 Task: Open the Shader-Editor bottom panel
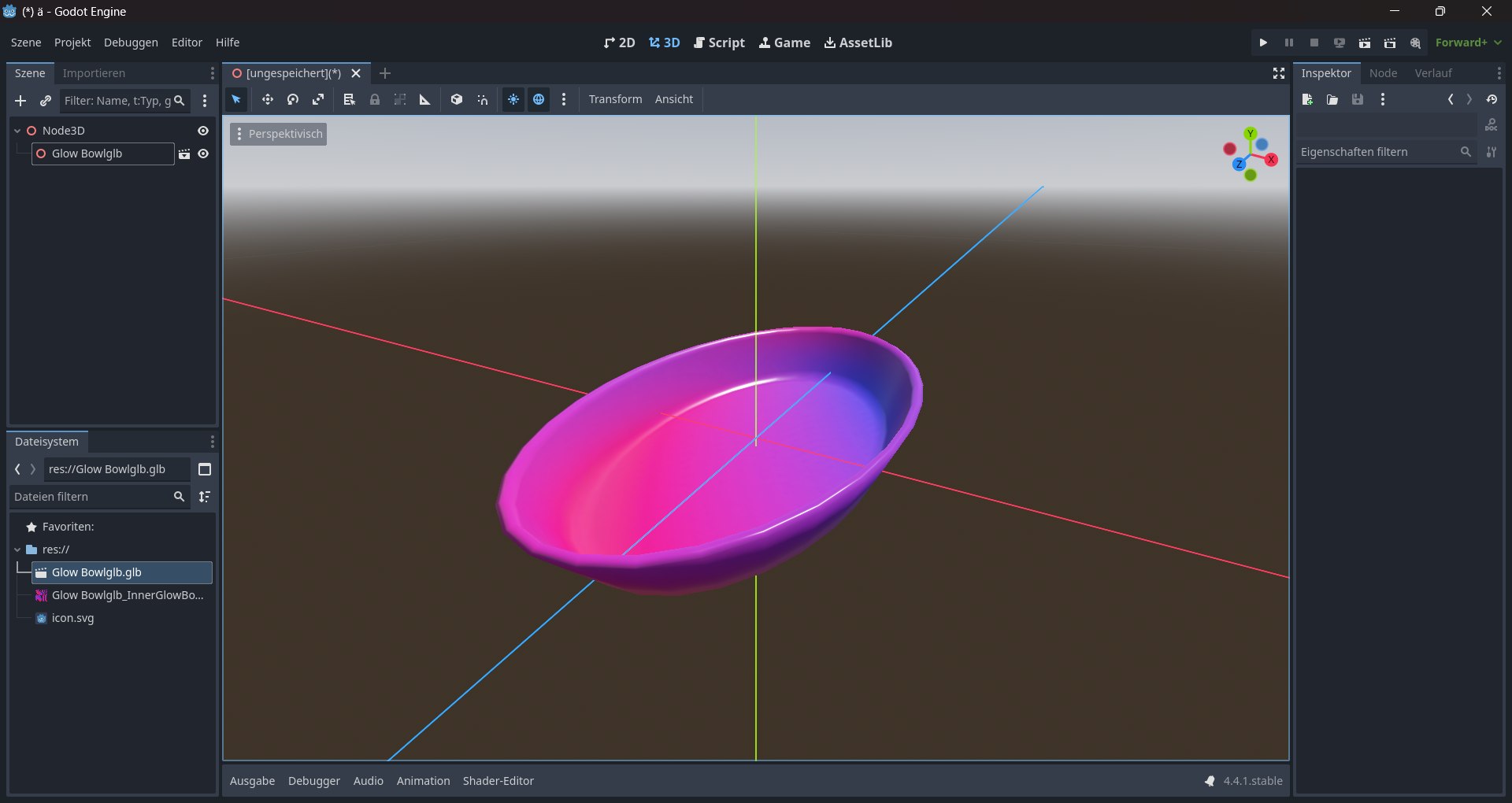pos(498,781)
